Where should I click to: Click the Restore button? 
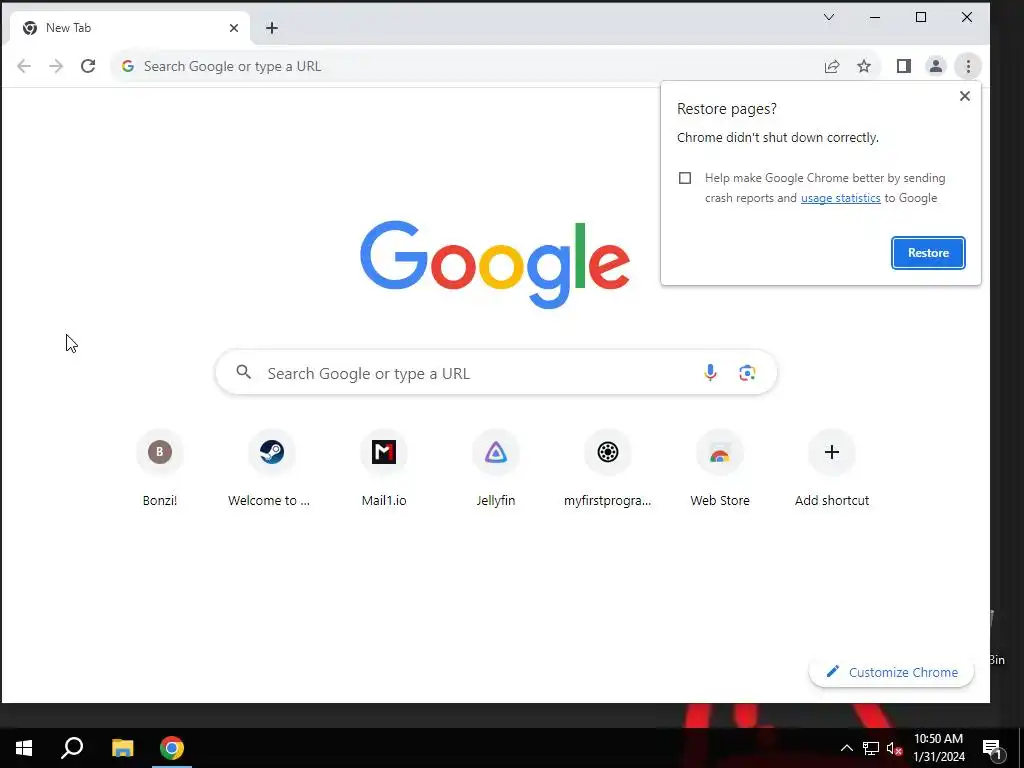point(928,253)
